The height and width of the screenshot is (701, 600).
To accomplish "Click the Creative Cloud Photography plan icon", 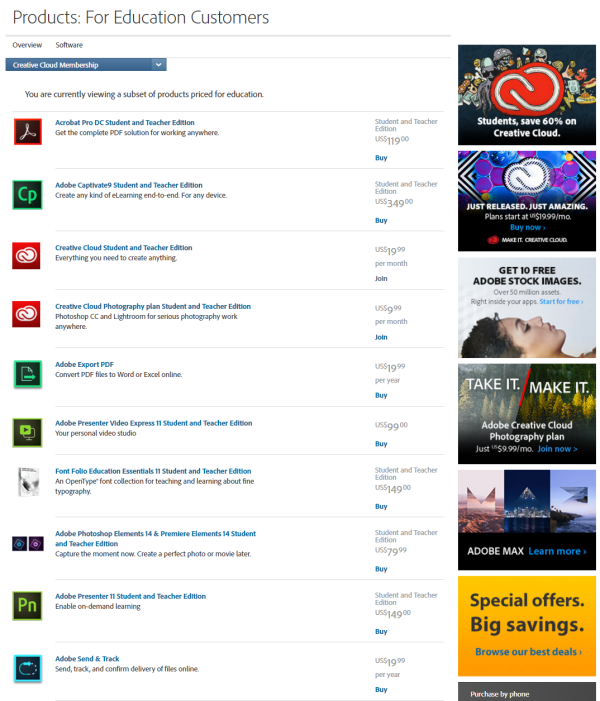I will [x=27, y=314].
